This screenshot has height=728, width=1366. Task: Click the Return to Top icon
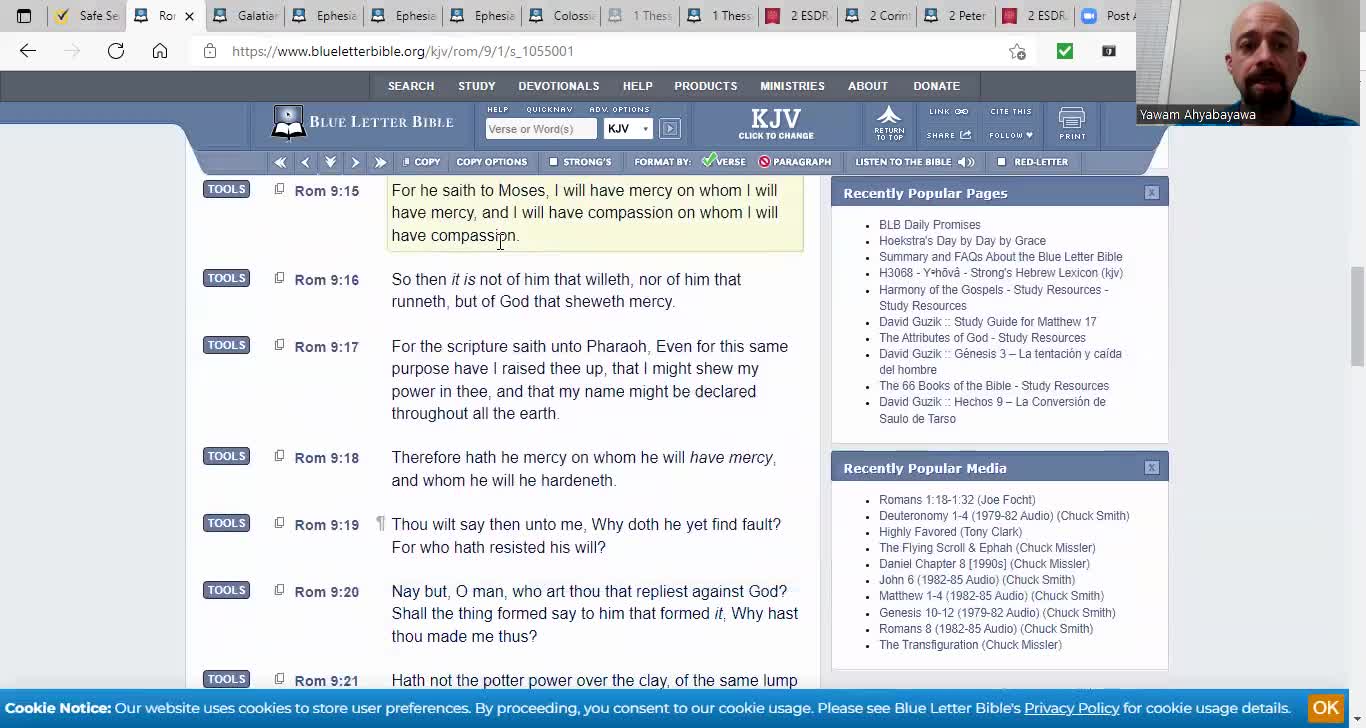(x=889, y=123)
